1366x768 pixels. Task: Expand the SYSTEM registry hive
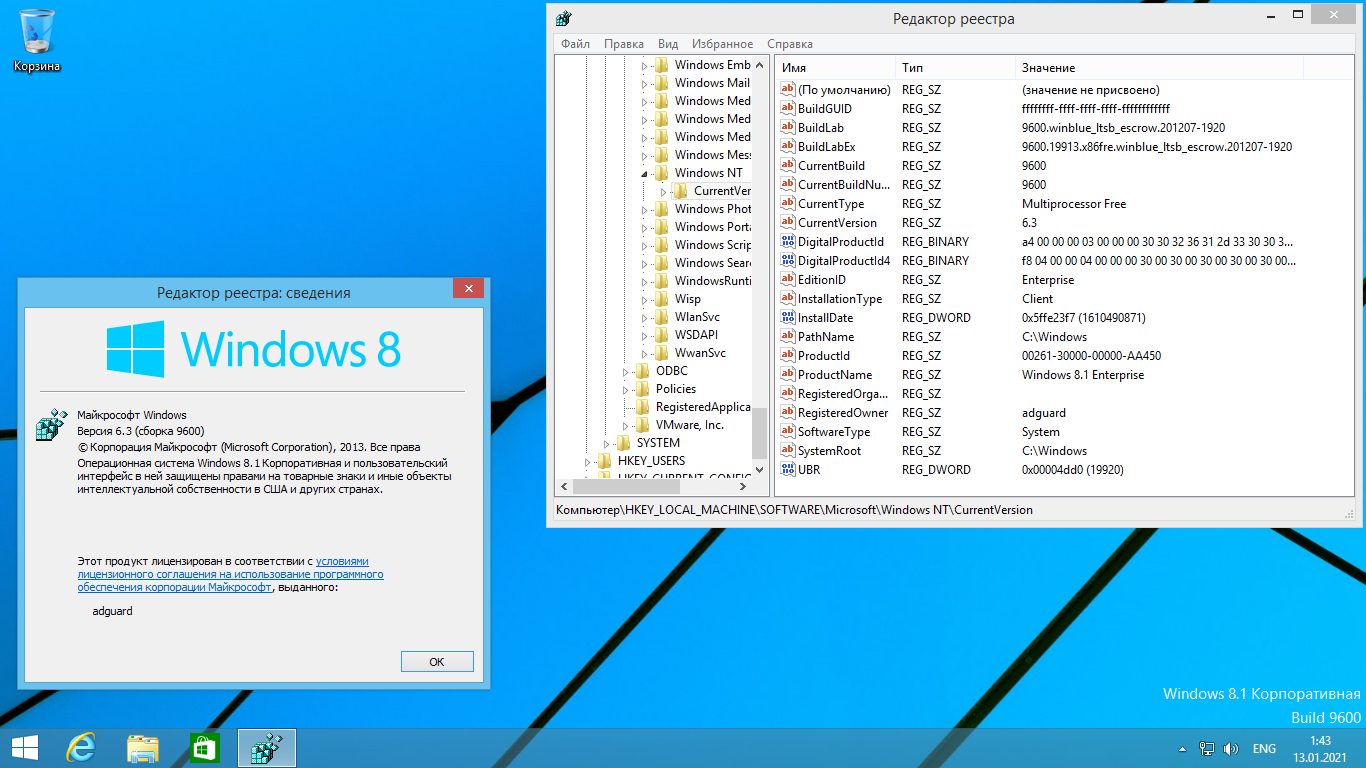tap(607, 443)
